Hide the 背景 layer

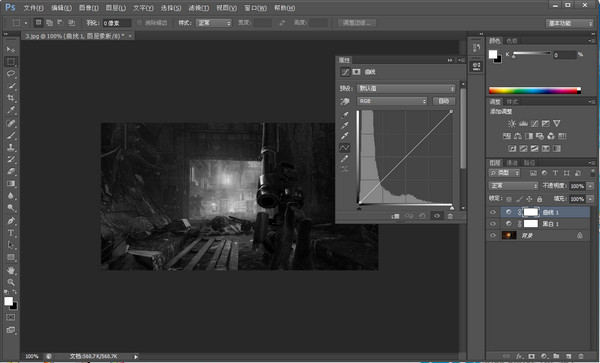coord(493,236)
